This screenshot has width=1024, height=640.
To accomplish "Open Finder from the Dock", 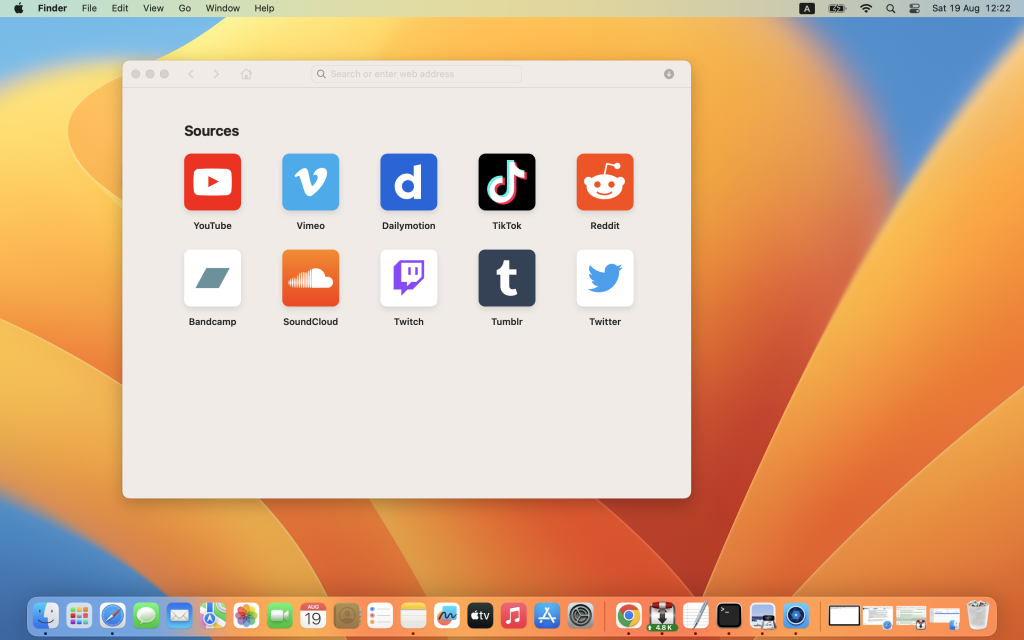I will 46,615.
